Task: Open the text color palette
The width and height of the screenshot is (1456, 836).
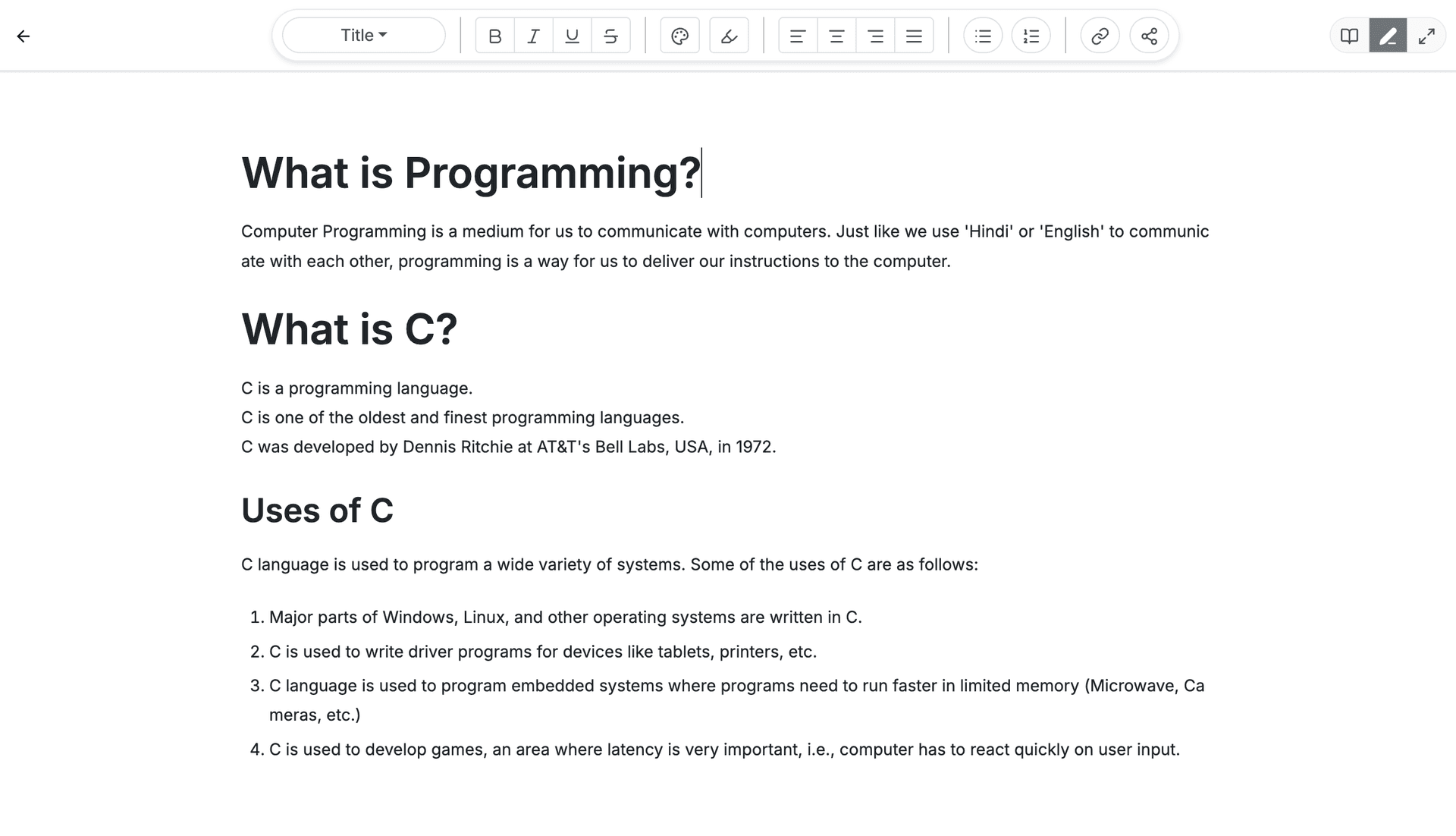Action: pyautogui.click(x=679, y=36)
